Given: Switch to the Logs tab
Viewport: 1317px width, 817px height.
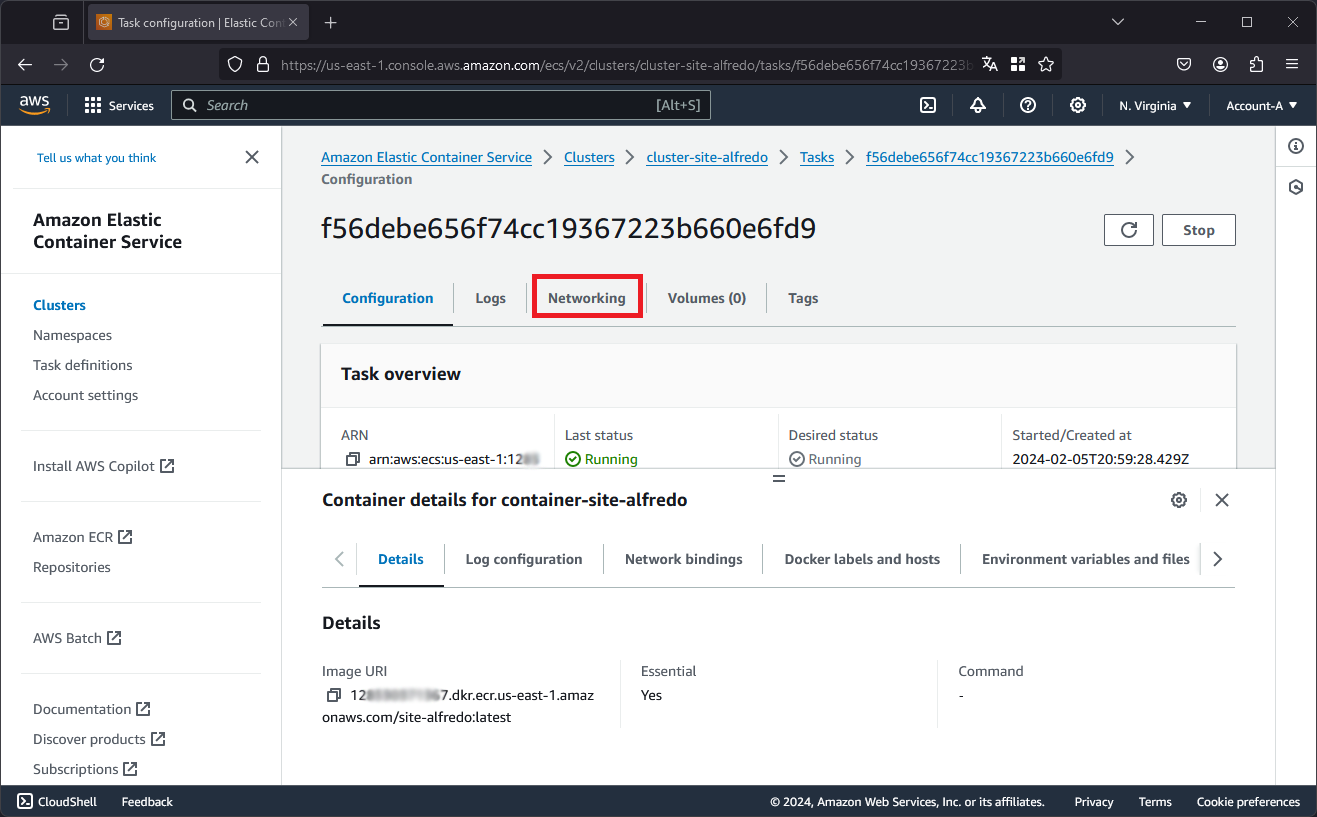Looking at the screenshot, I should pyautogui.click(x=490, y=298).
